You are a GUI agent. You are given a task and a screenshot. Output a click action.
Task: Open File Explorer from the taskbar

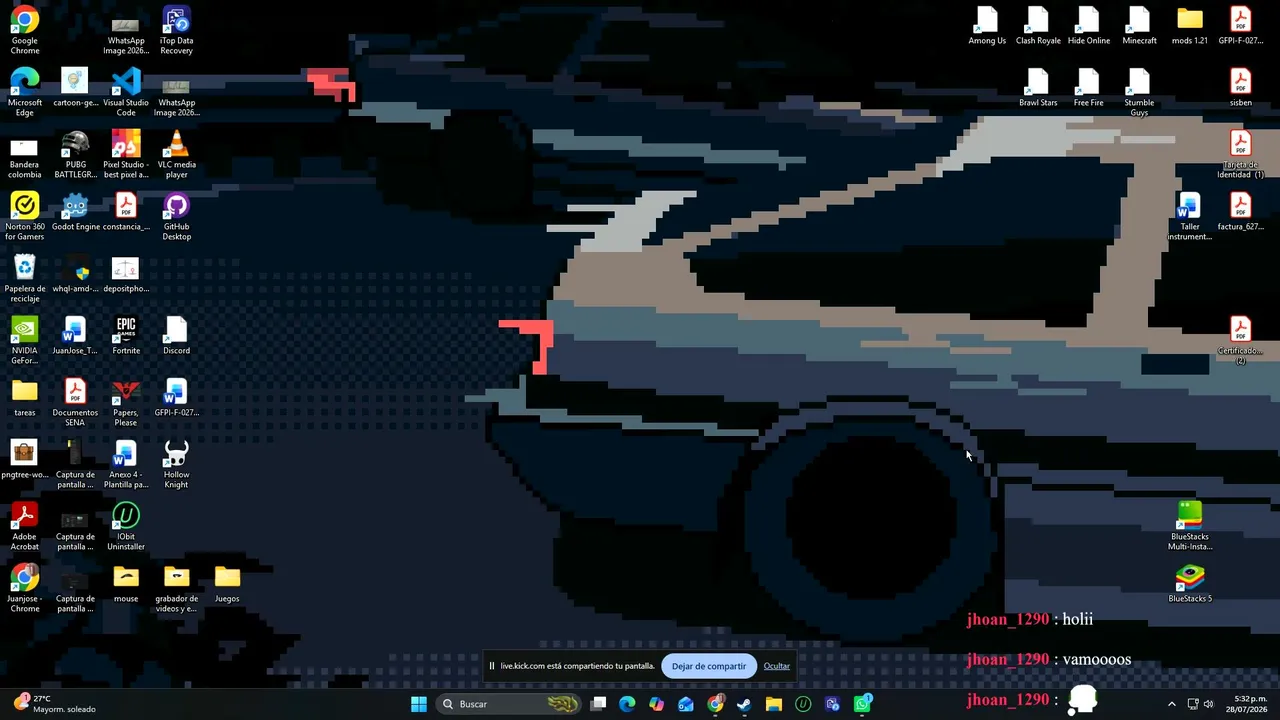pyautogui.click(x=774, y=704)
